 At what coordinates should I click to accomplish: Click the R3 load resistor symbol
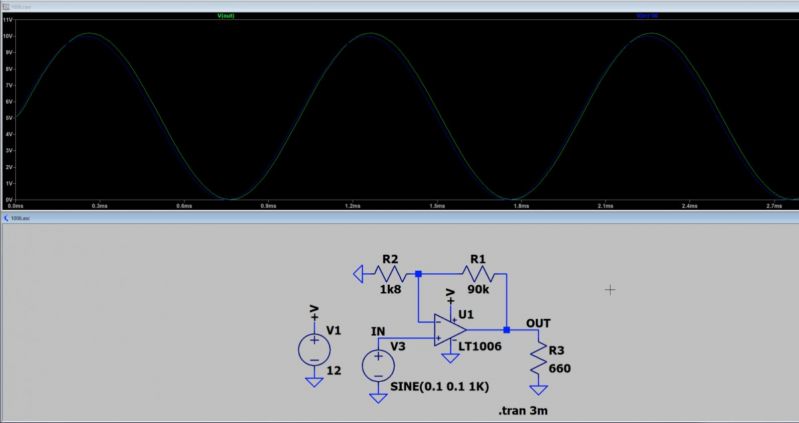point(538,356)
